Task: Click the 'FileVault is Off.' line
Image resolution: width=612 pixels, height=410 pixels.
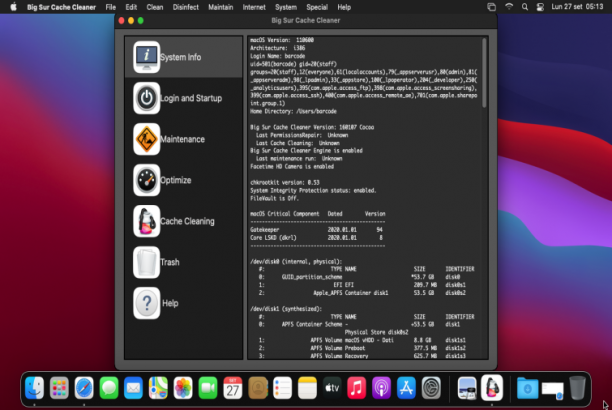Action: [x=274, y=198]
